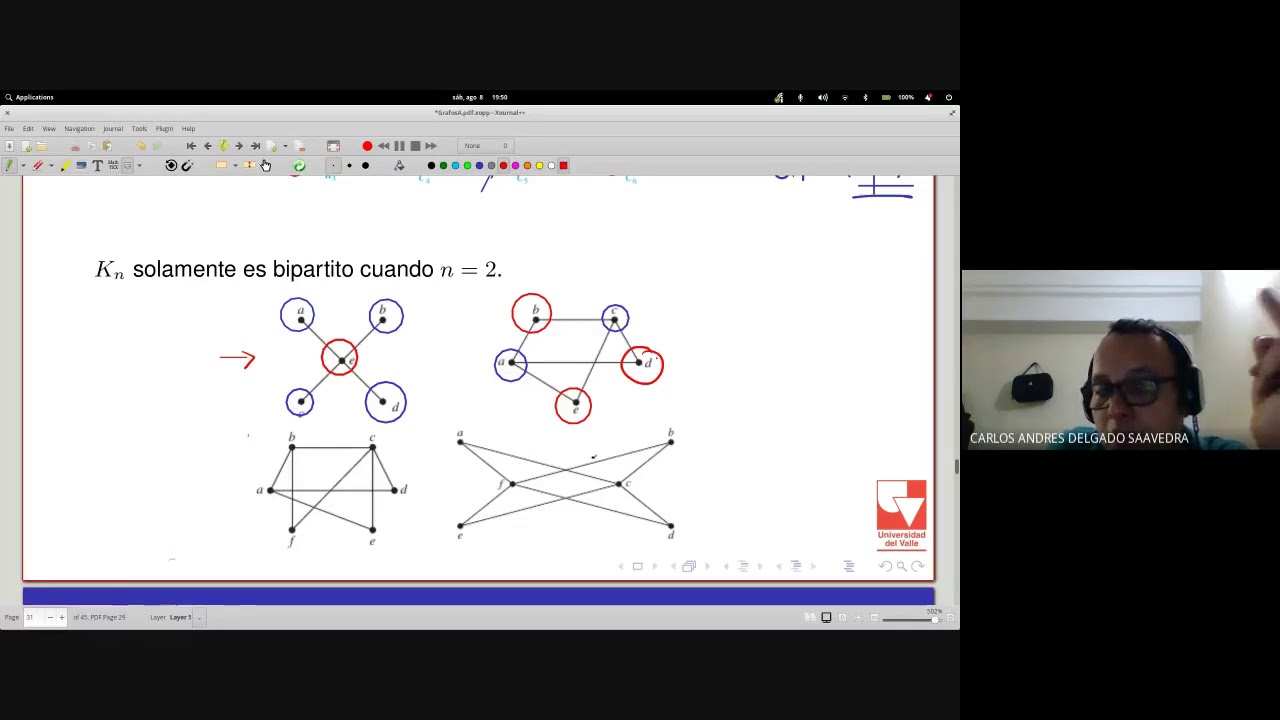
Task: Select the Text tool (T icon)
Action: [x=97, y=165]
